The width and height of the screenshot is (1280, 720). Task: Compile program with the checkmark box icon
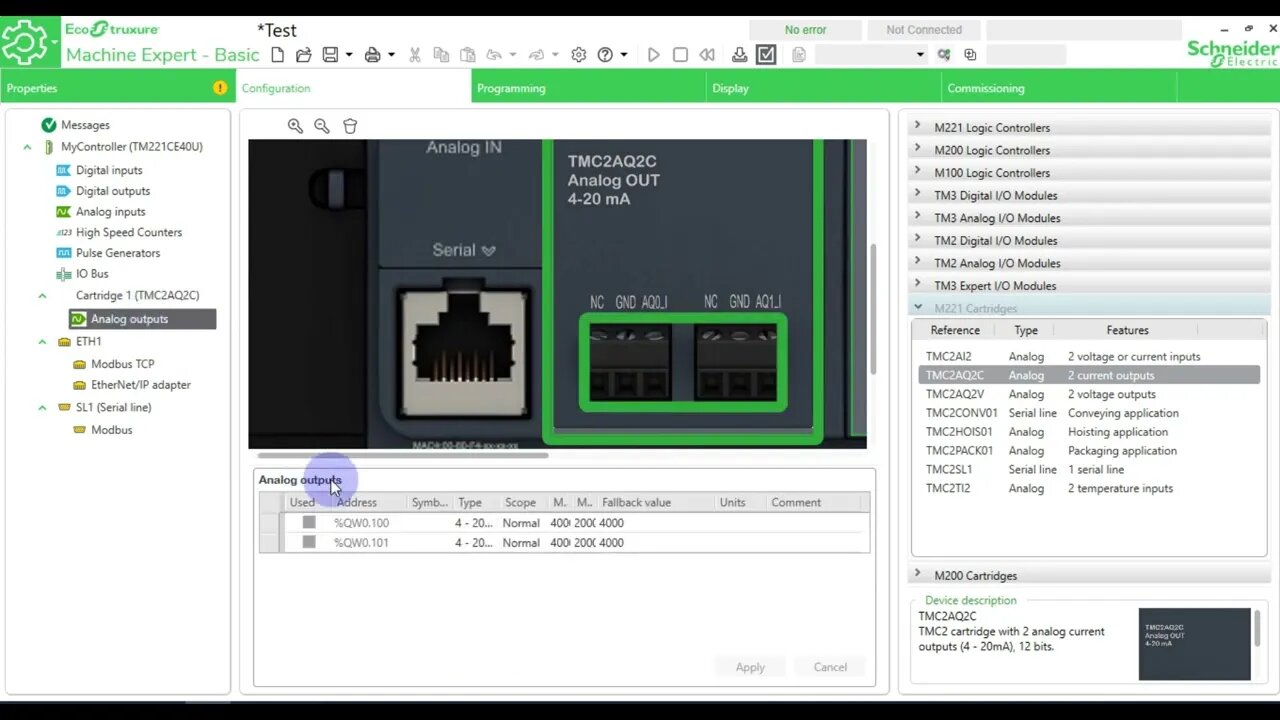[x=766, y=55]
